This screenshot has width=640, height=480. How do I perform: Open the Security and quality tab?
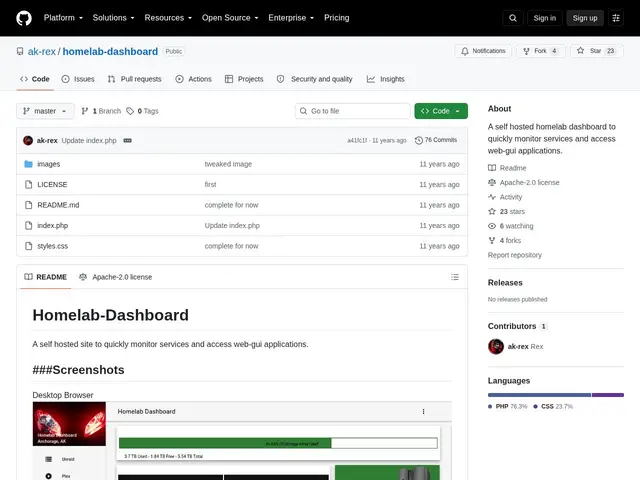tap(315, 79)
